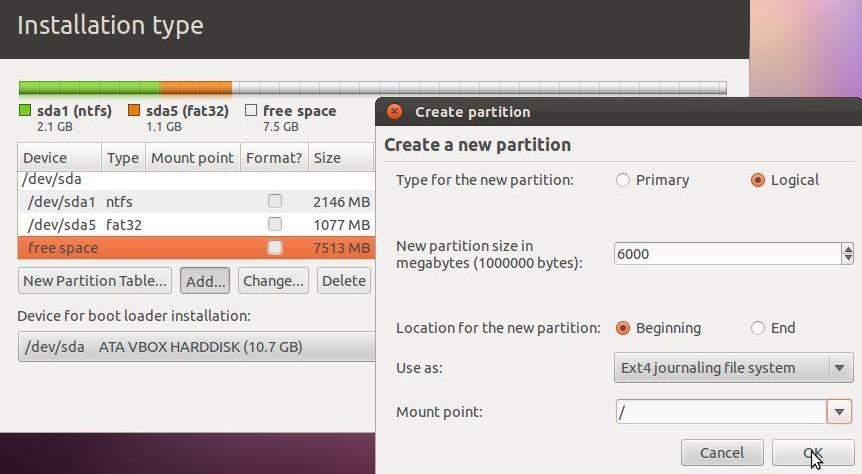862x474 pixels.
Task: Click the Mount point column header
Action: (x=192, y=158)
